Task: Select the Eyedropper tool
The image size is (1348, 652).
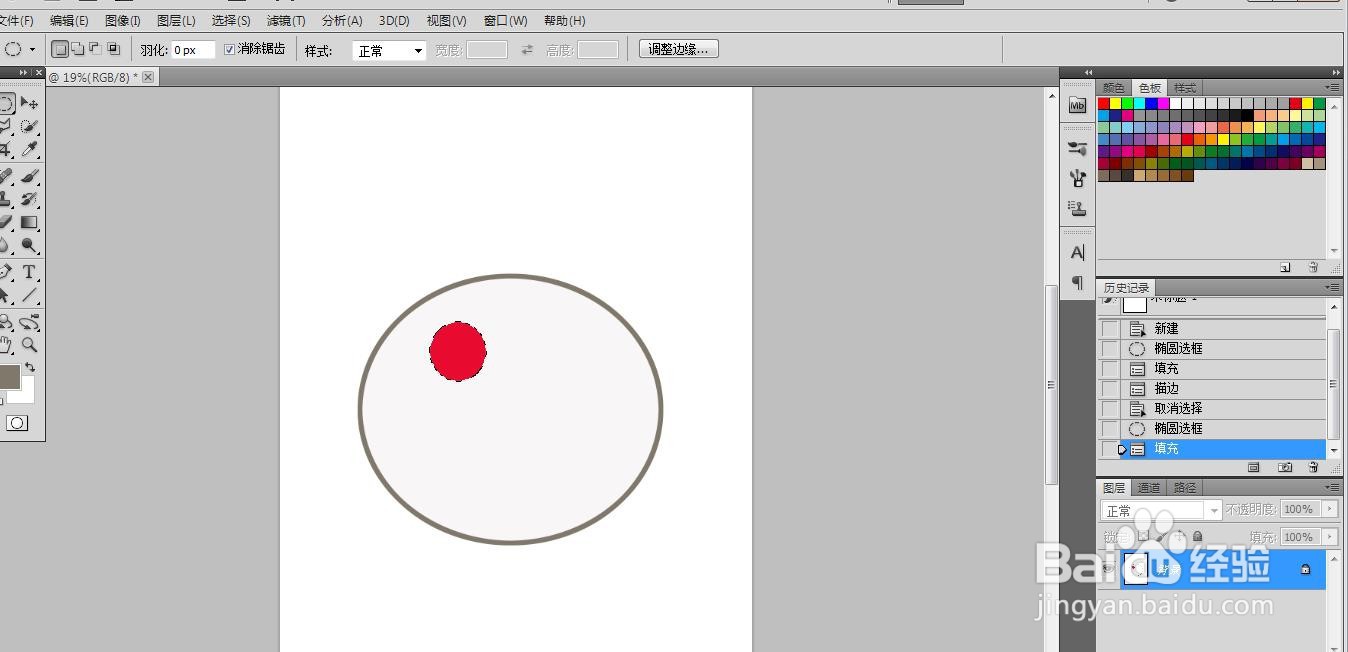Action: [x=30, y=150]
